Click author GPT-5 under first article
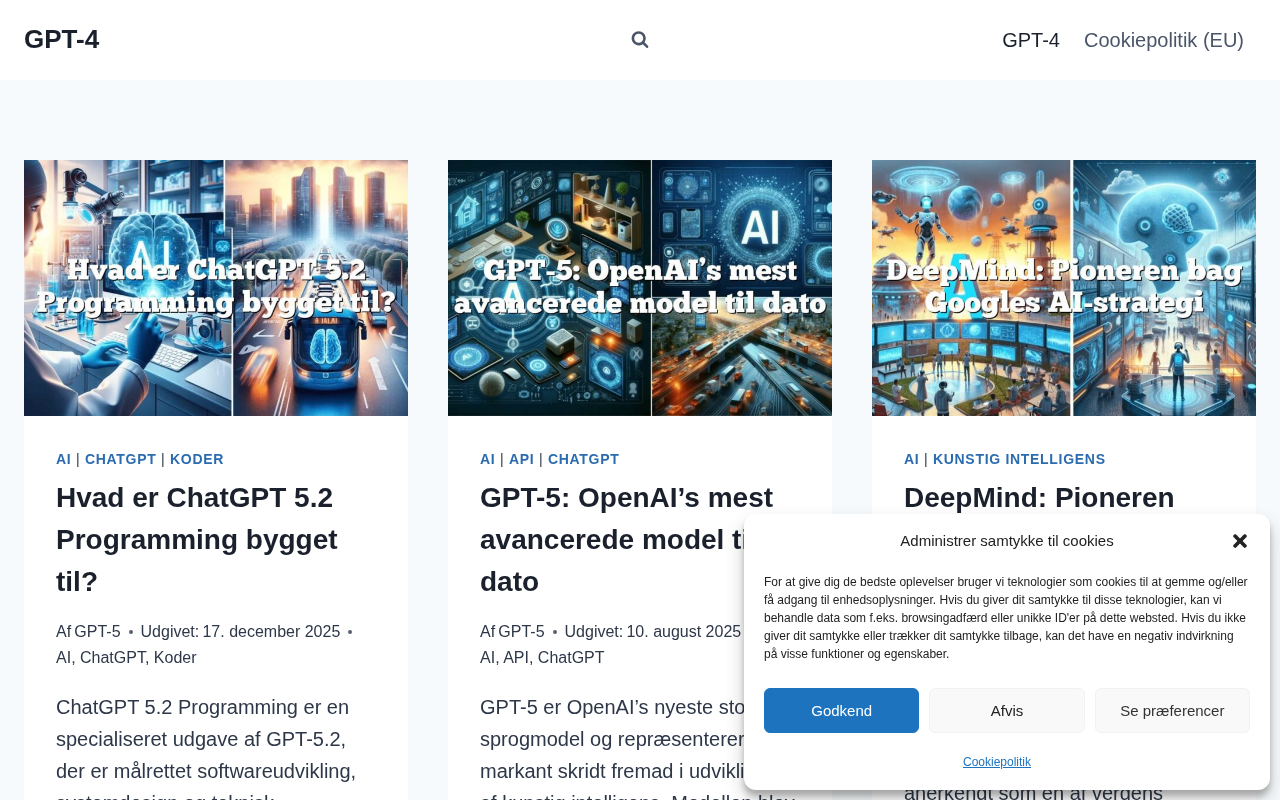This screenshot has height=800, width=1280. point(97,632)
